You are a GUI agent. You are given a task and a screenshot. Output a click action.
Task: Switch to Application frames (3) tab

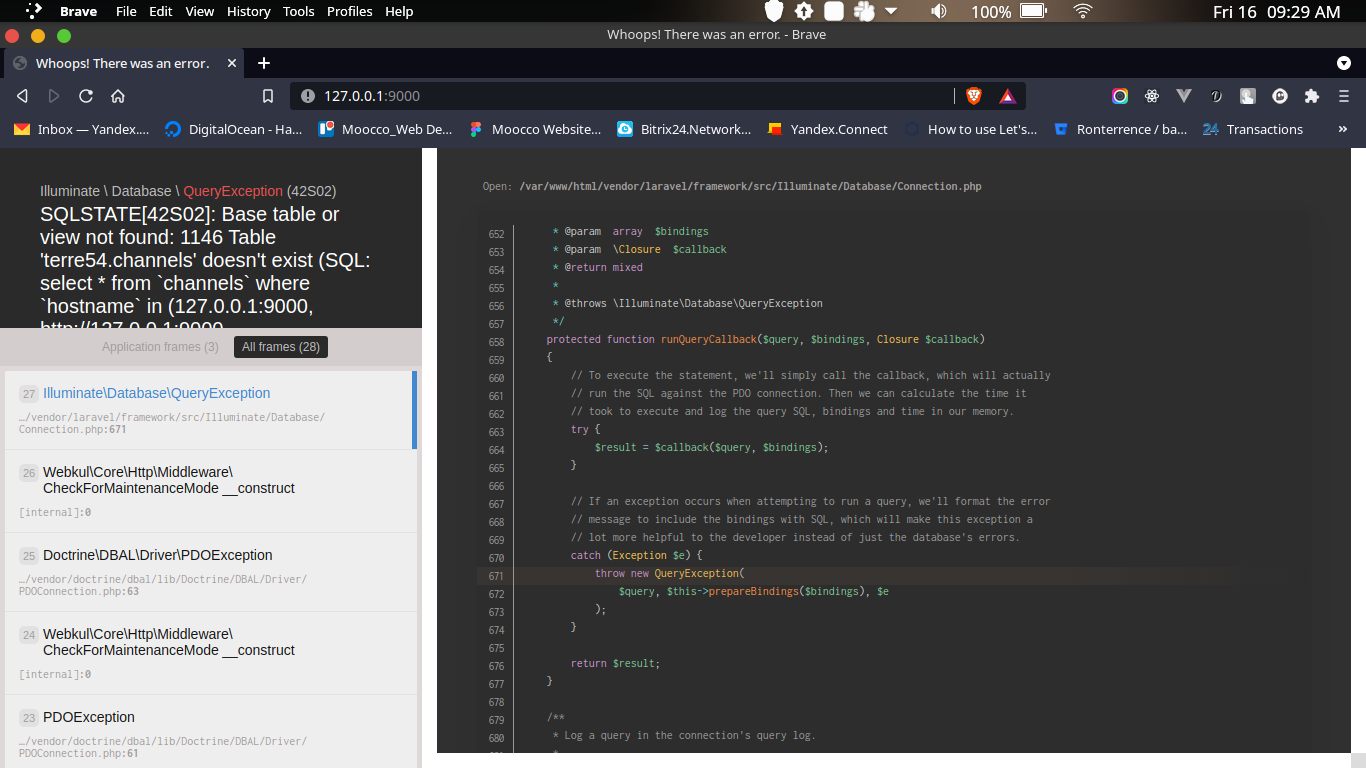[160, 347]
